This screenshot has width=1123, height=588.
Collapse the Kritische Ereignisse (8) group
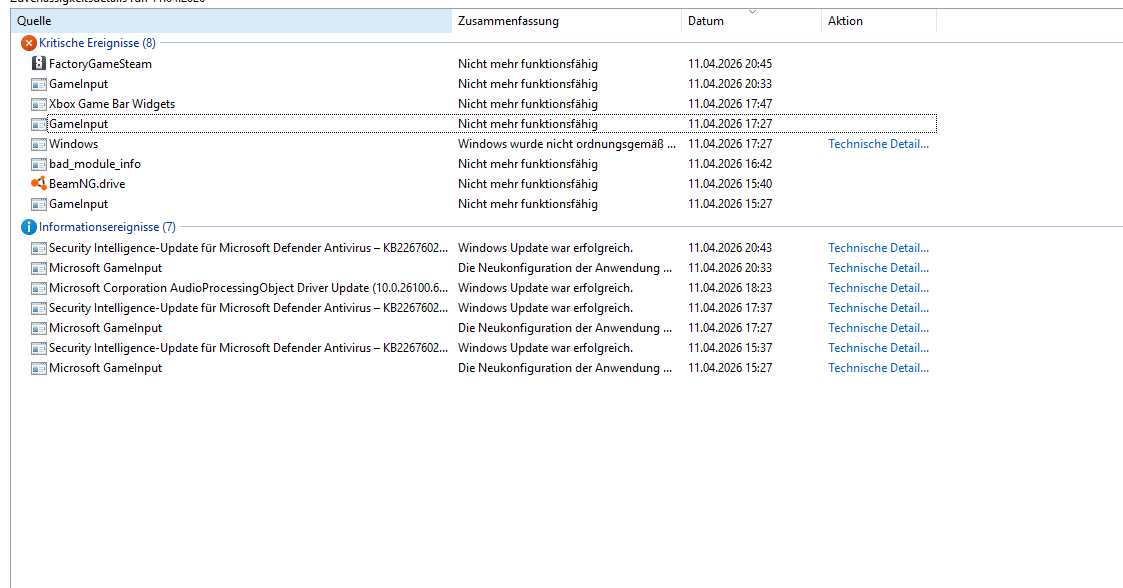tap(97, 43)
